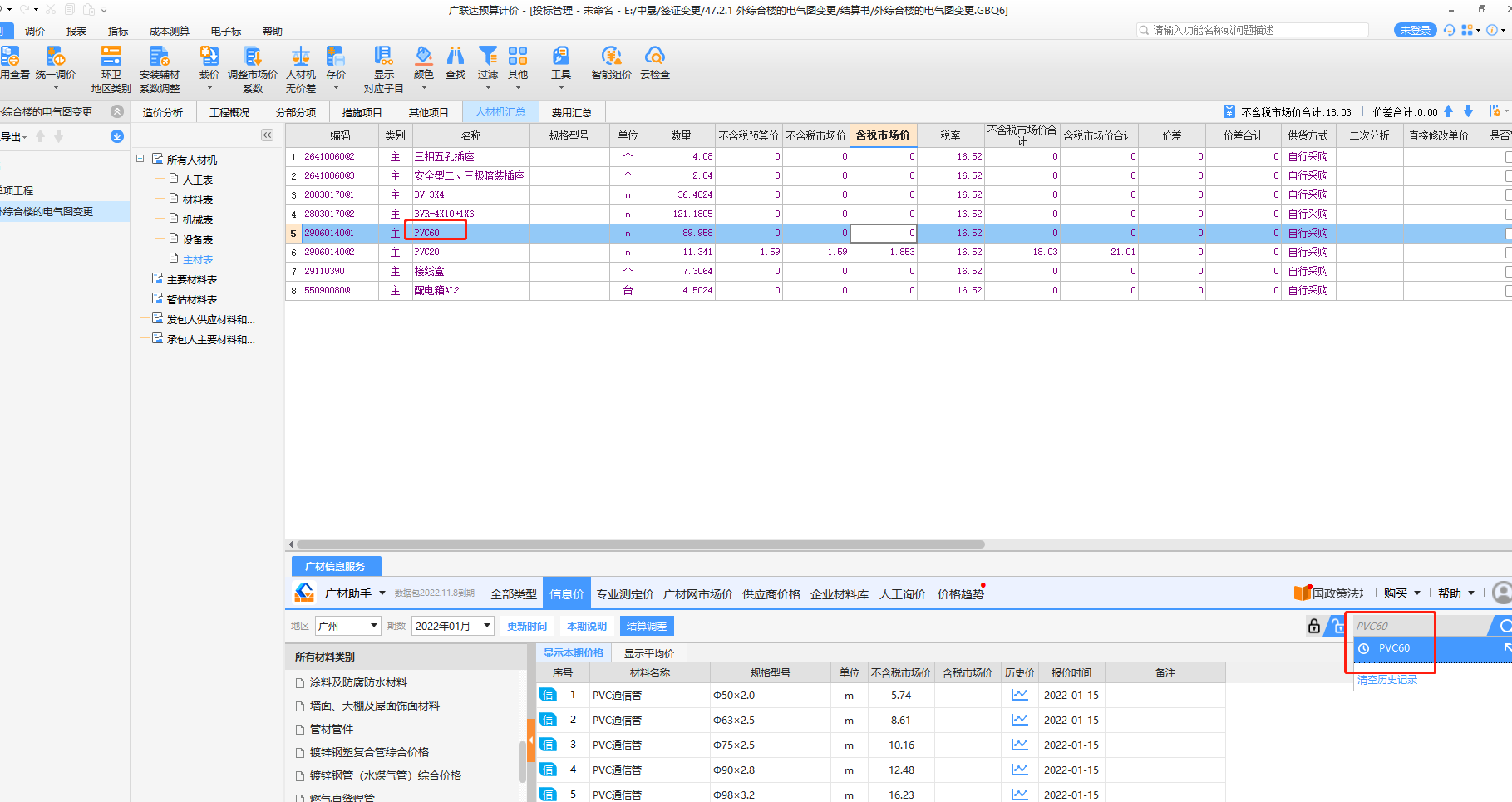
Task: Select the 广材网市场价 tab
Action: click(698, 594)
